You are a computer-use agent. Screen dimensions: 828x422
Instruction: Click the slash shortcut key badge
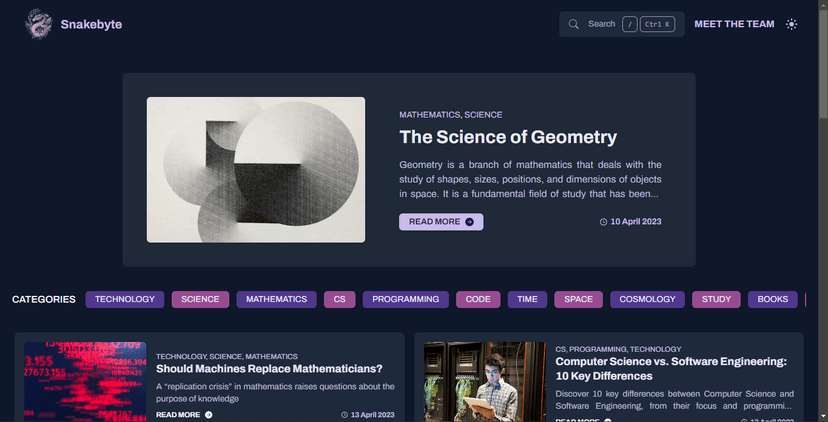click(x=629, y=24)
